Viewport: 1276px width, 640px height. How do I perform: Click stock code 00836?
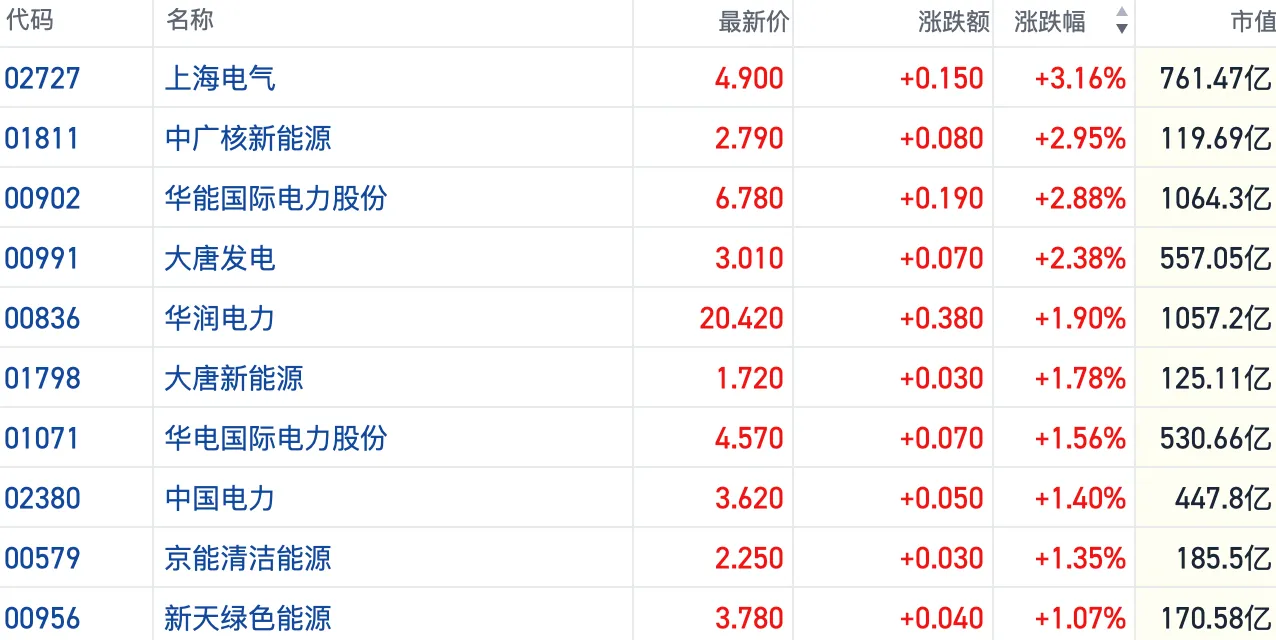42,318
